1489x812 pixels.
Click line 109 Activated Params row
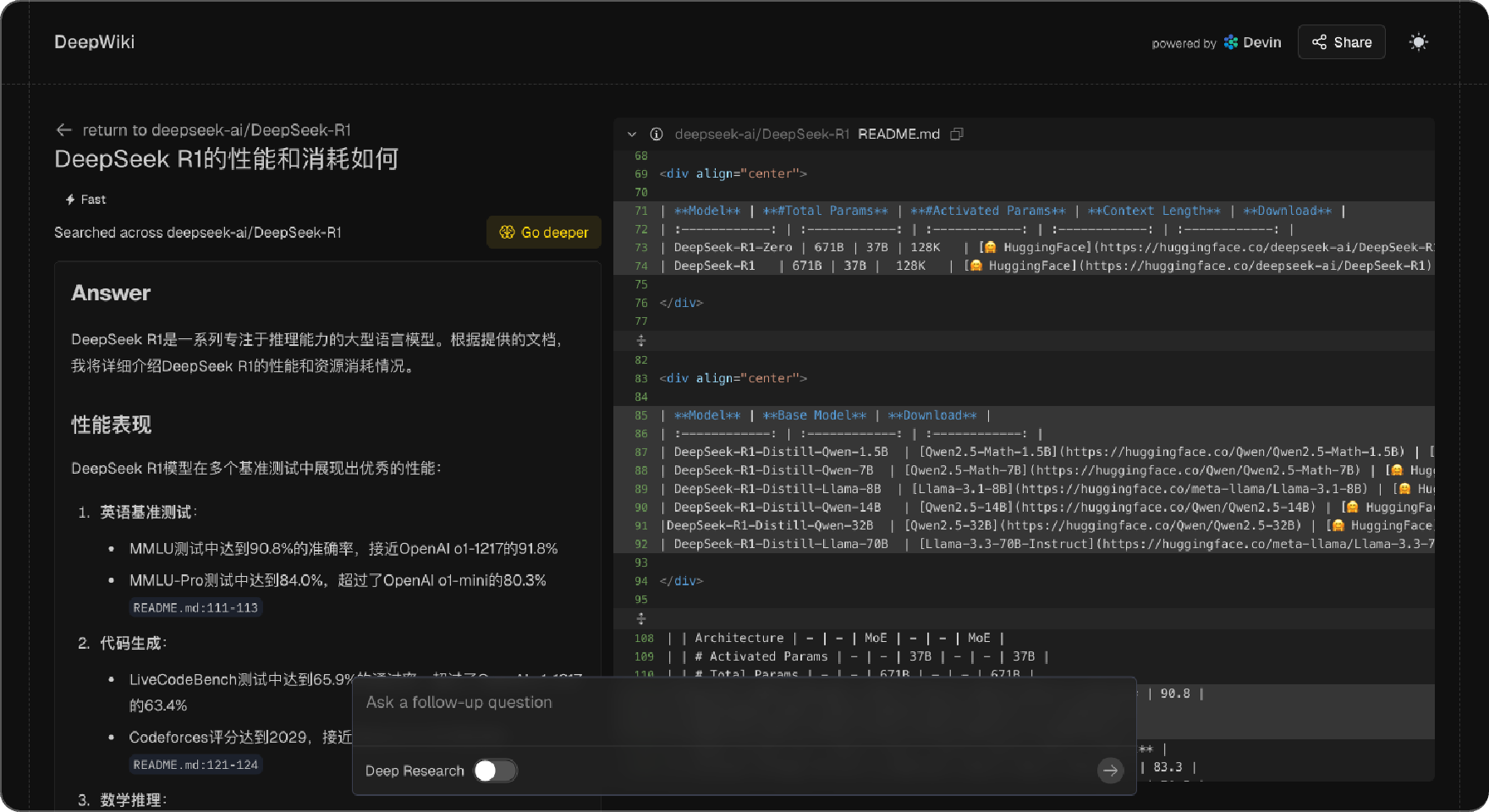(1024, 656)
